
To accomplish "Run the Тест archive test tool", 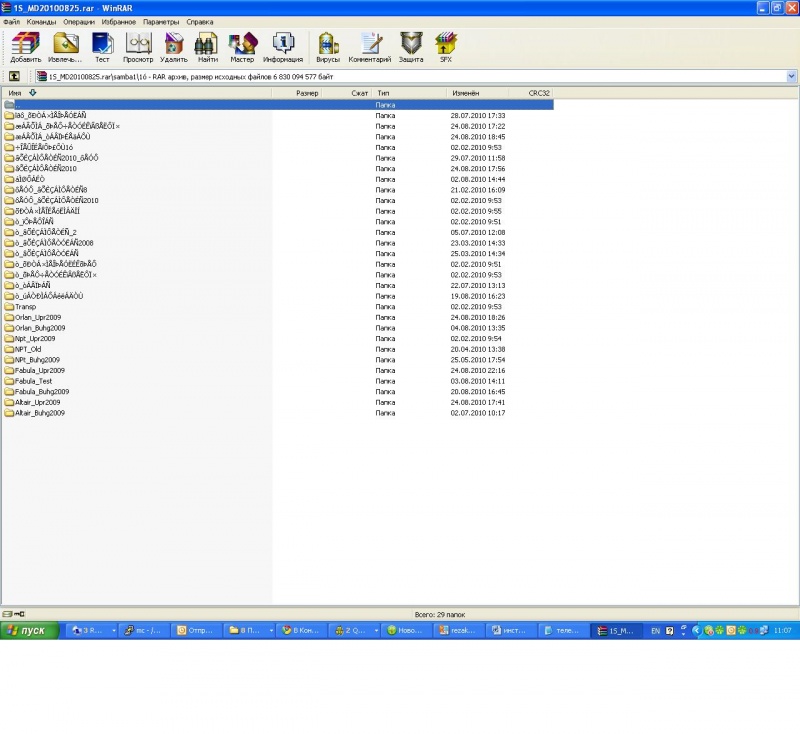I will 102,46.
